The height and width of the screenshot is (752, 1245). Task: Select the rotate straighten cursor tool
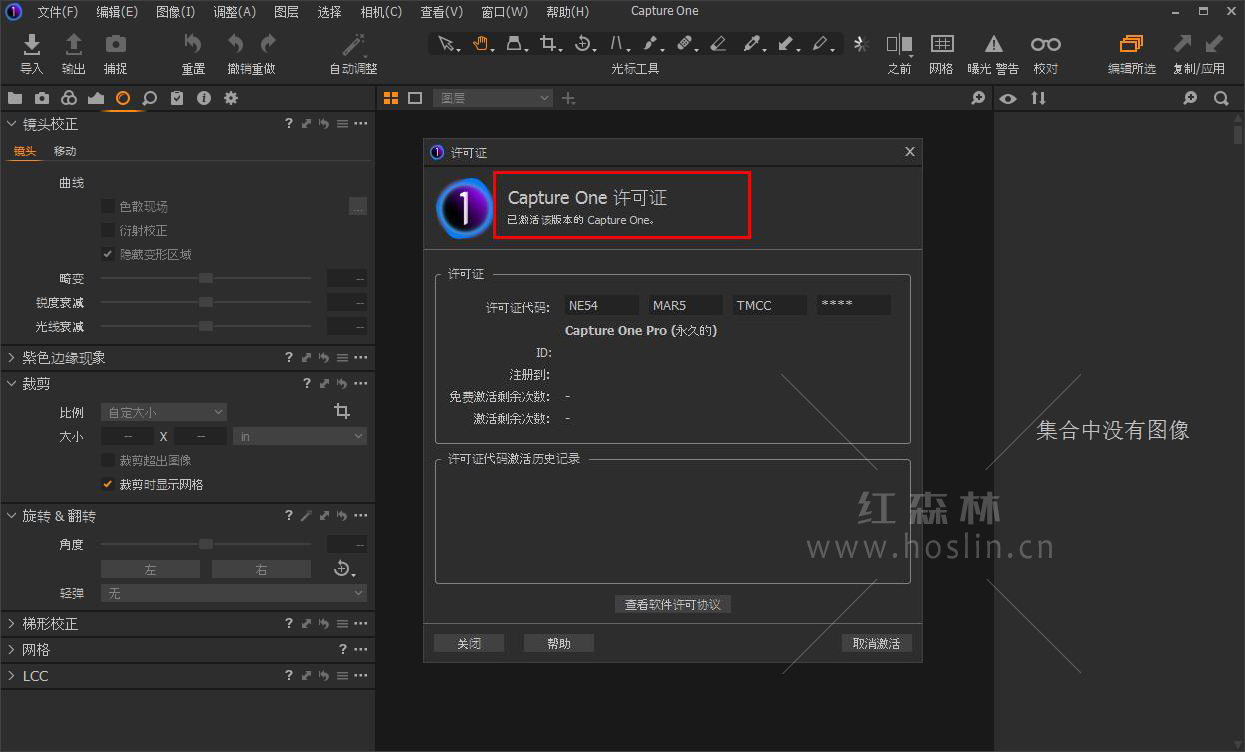(583, 44)
